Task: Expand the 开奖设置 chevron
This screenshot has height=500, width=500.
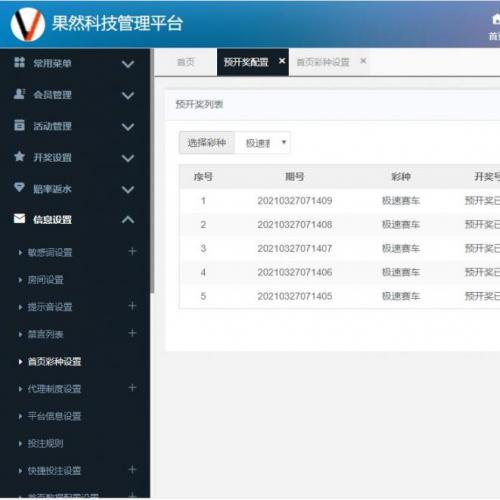Action: click(128, 158)
